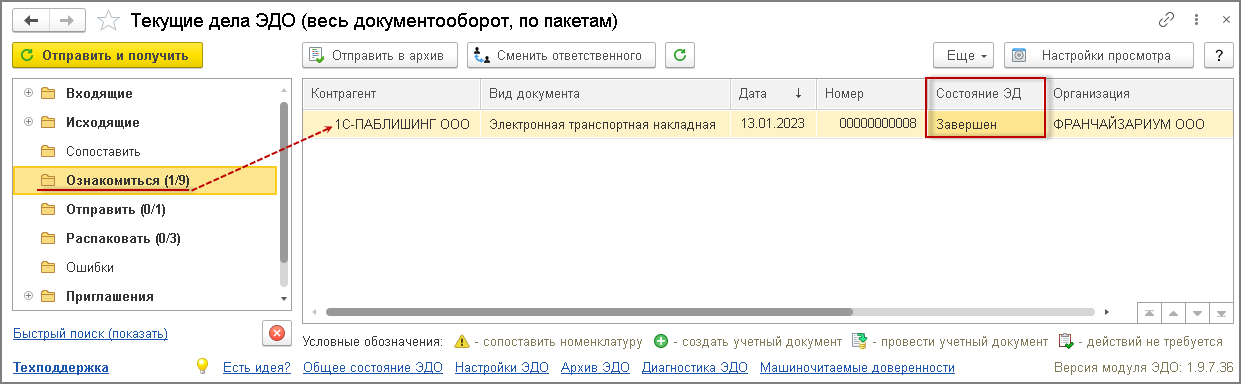Click Сменить ответственного button
The height and width of the screenshot is (384, 1241).
[562, 55]
